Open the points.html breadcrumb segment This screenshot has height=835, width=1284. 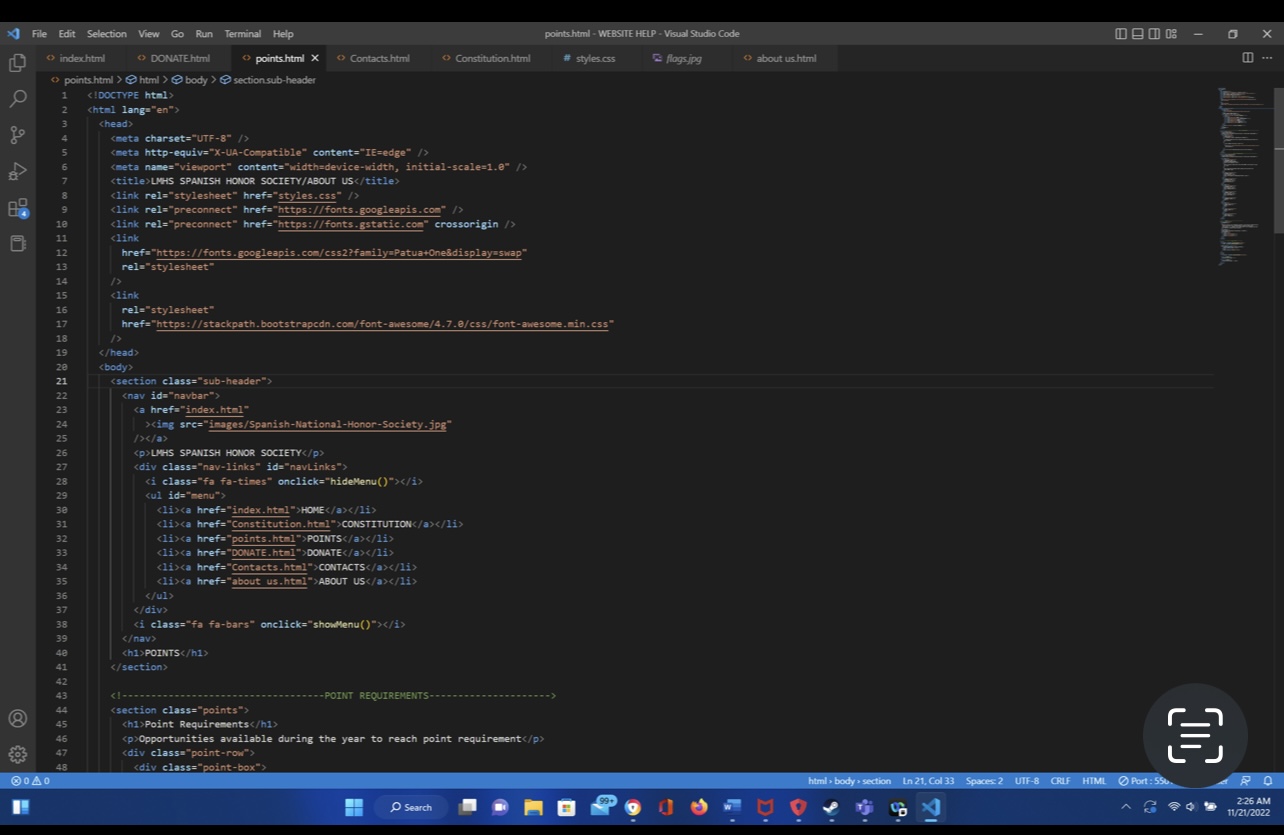click(x=82, y=80)
